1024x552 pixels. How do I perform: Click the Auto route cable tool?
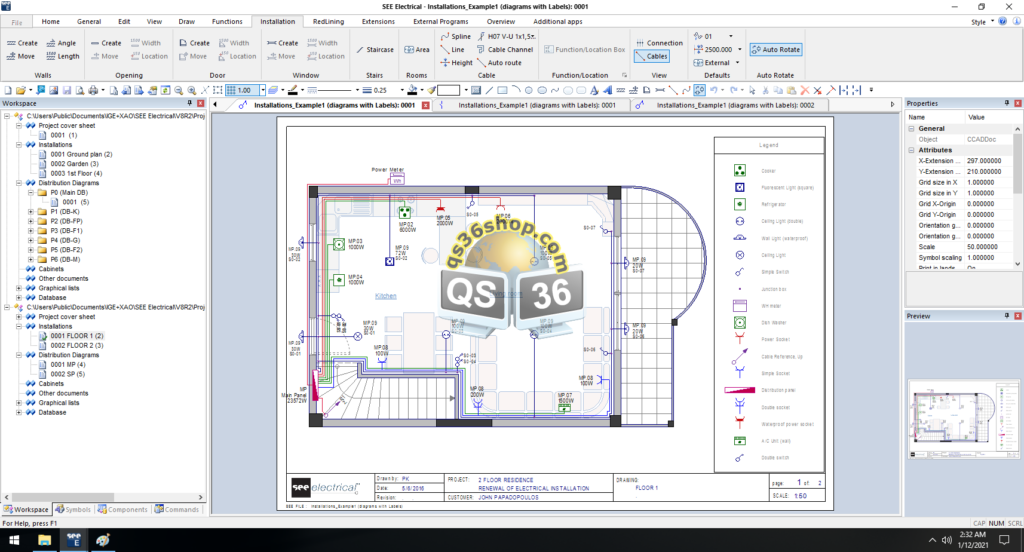500,63
